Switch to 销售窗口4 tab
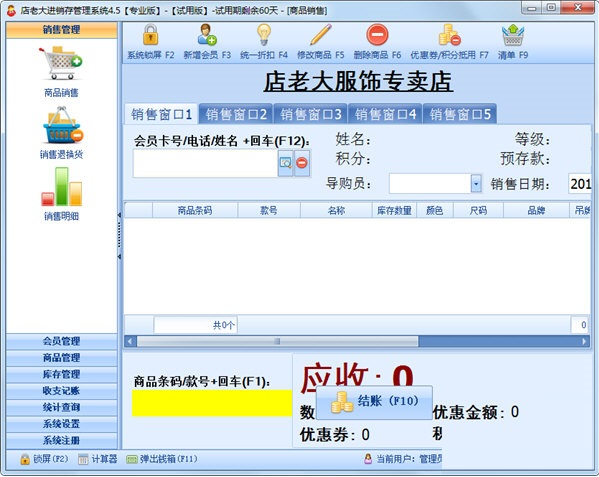Screen dimensions: 599x477 (x=385, y=114)
